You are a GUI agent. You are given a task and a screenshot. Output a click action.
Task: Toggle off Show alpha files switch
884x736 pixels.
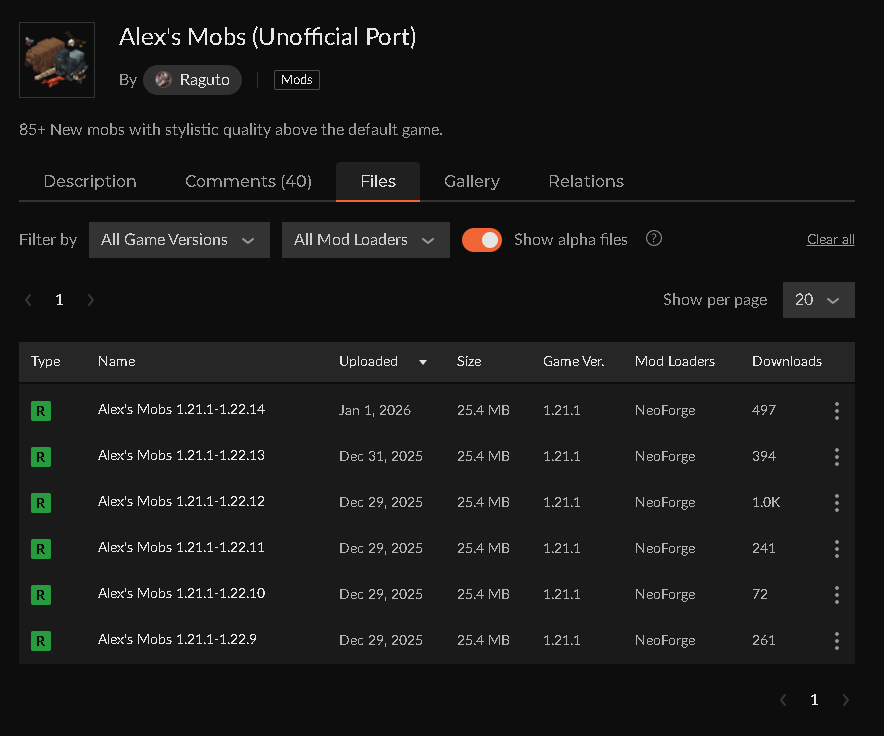point(482,240)
